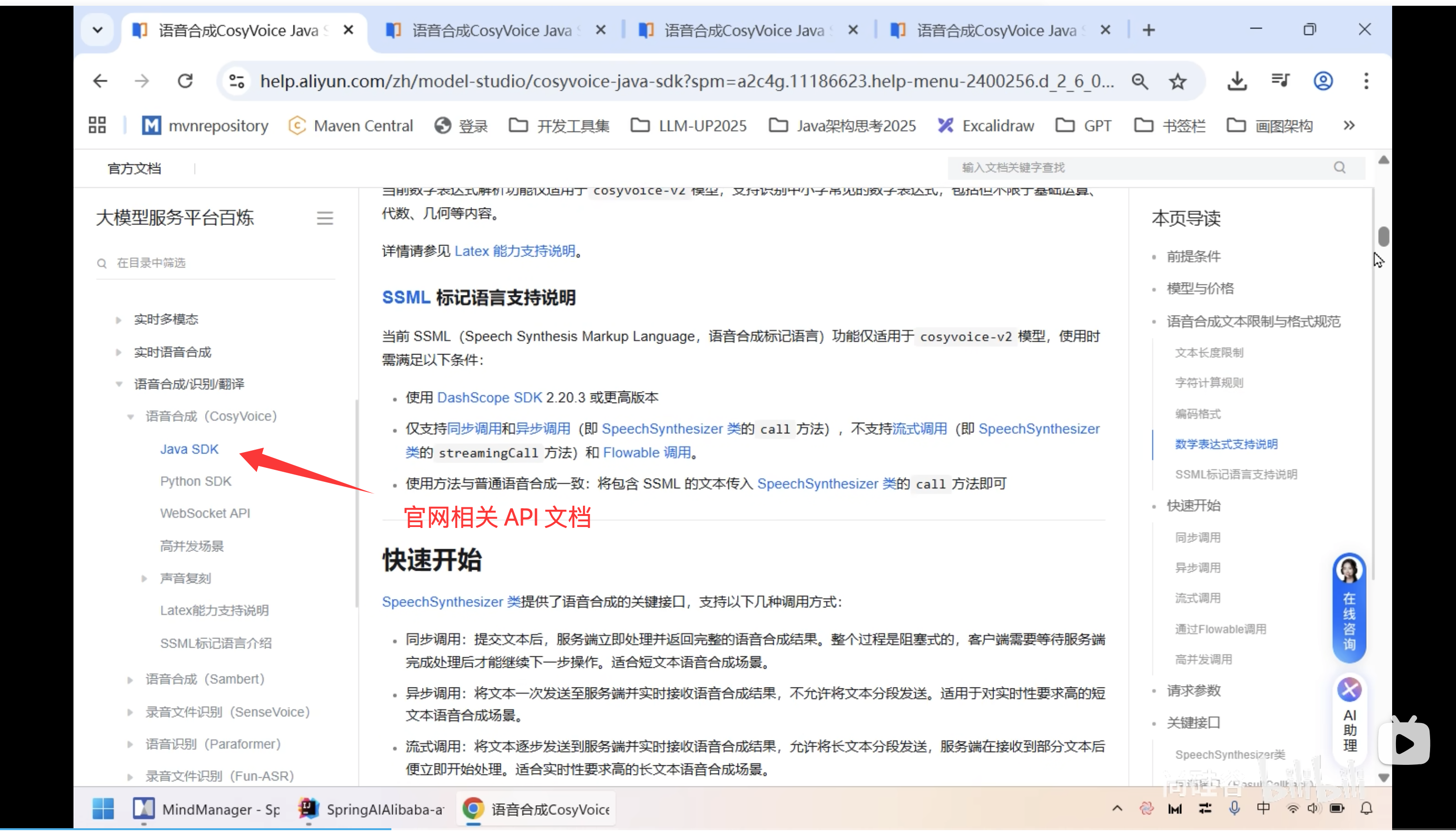Open the DashScope SDK link
The image size is (1456, 834).
(x=489, y=397)
